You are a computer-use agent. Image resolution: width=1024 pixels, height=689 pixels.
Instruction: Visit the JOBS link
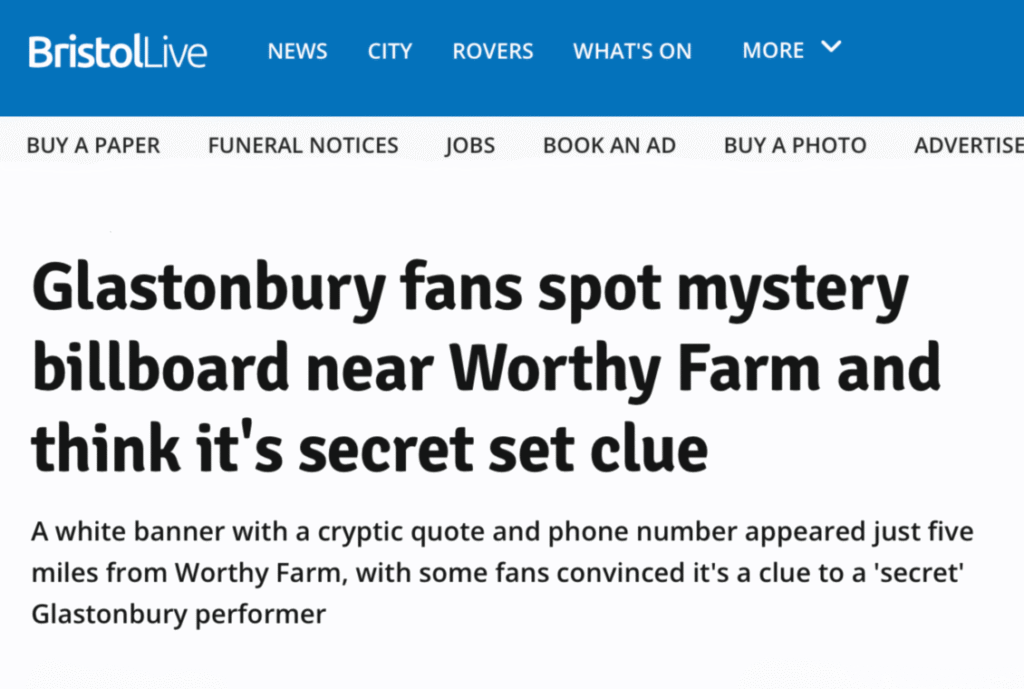tap(470, 145)
